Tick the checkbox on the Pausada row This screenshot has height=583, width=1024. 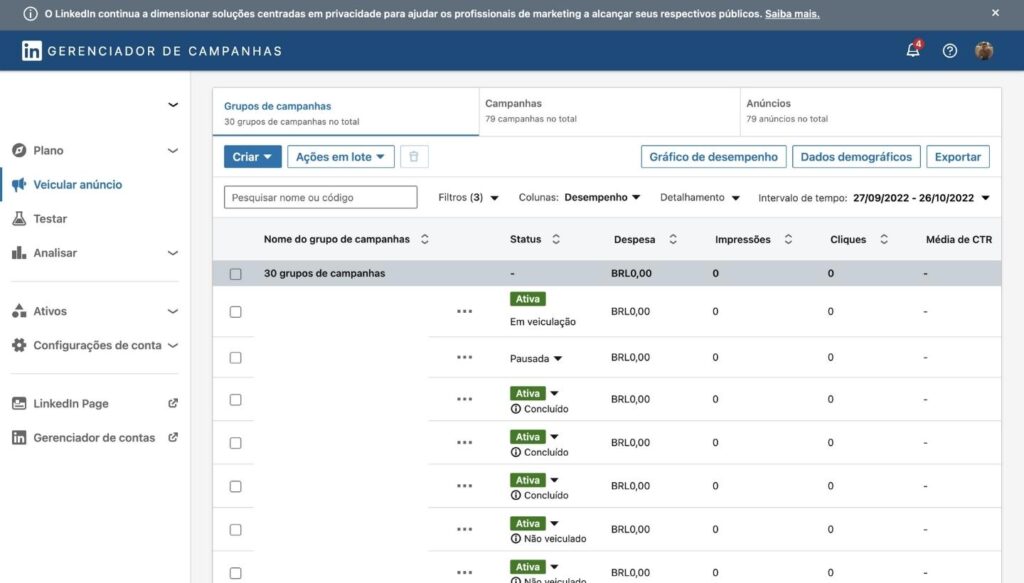point(236,357)
